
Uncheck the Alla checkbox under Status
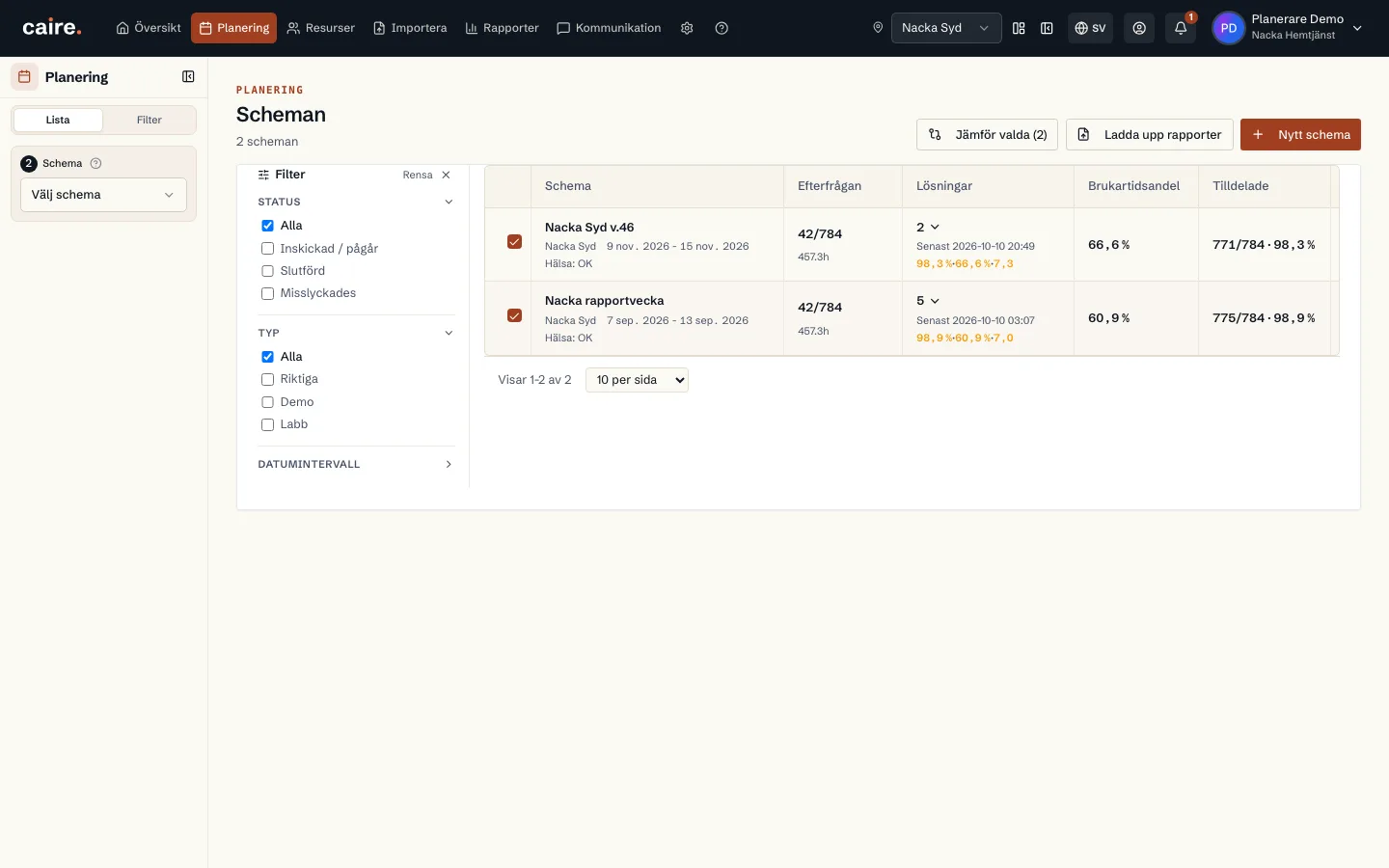[x=267, y=226]
